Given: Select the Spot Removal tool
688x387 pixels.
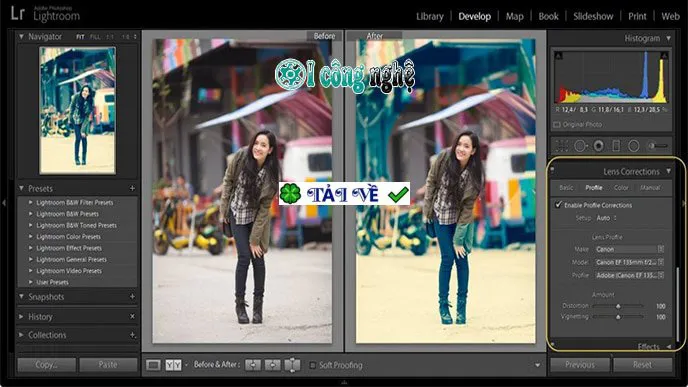Looking at the screenshot, I should 580,145.
